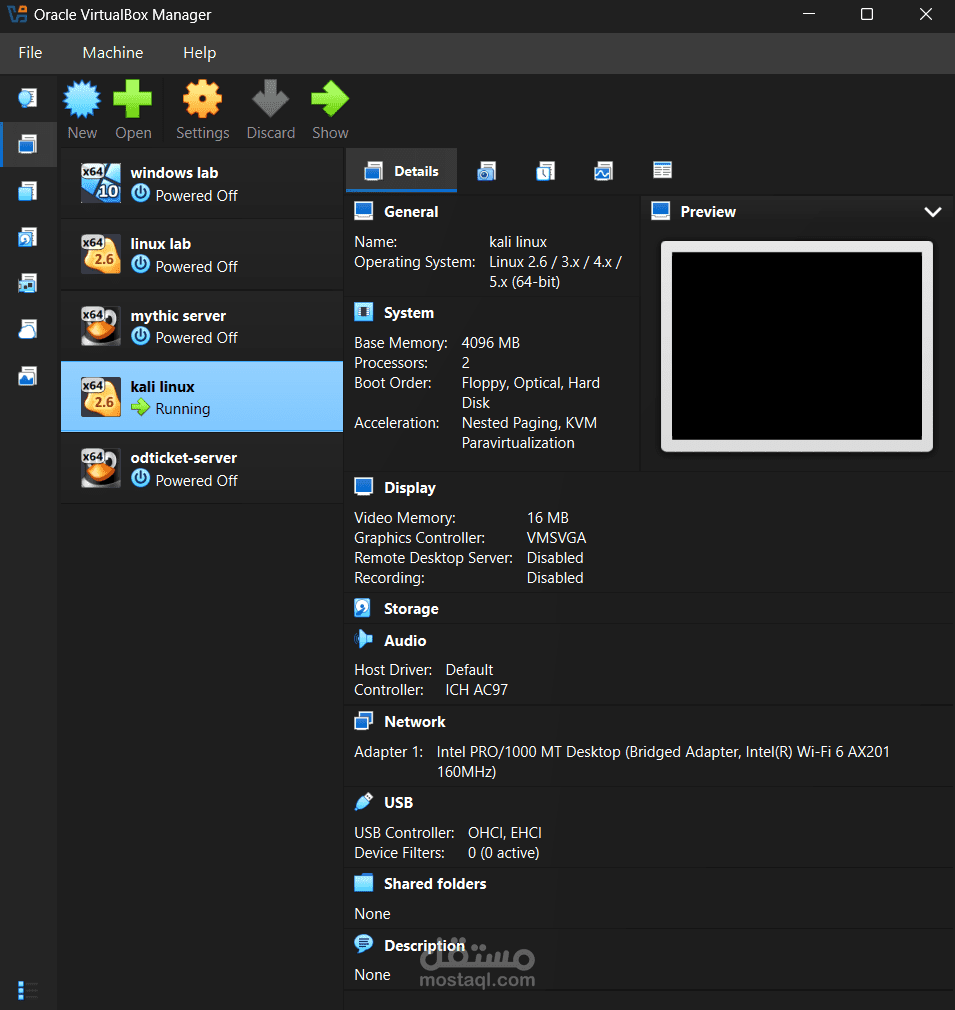Open the General section header

coord(411,212)
